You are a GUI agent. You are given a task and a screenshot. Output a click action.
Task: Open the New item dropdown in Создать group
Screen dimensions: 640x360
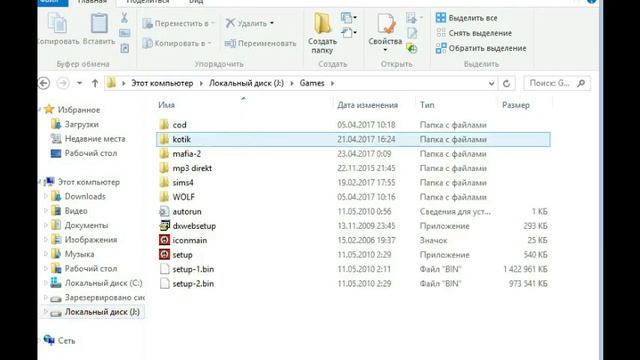(349, 18)
